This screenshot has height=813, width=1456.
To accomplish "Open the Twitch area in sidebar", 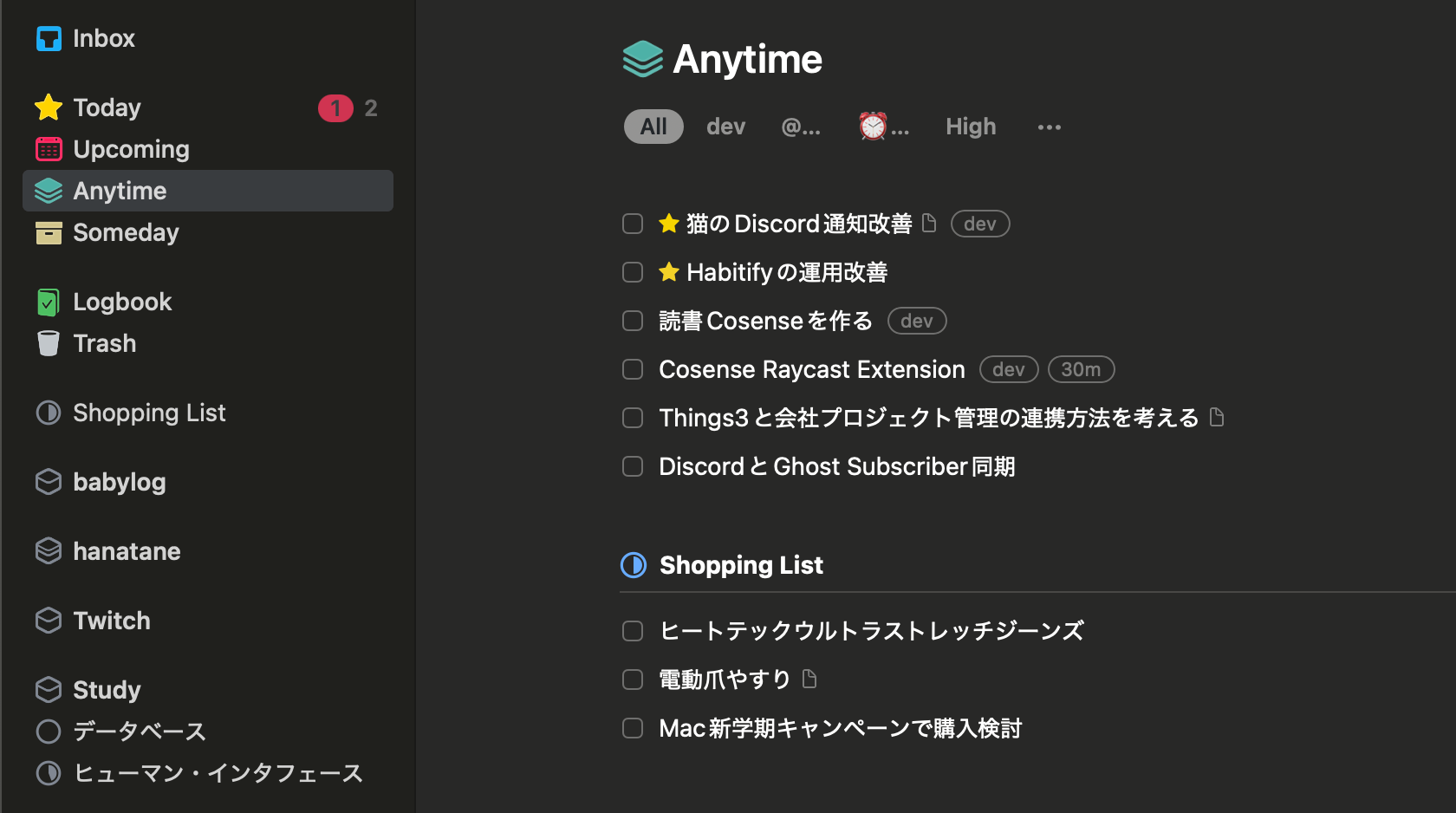I will (x=111, y=621).
